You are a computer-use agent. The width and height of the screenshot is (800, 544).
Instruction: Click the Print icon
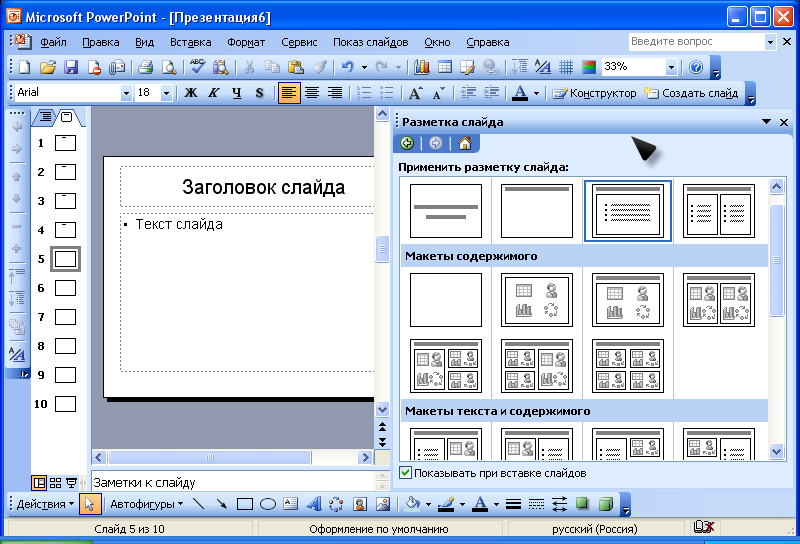[x=145, y=67]
